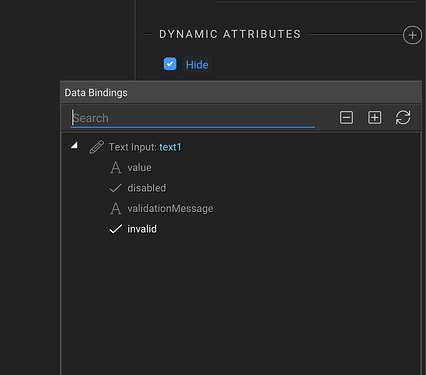Image resolution: width=426 pixels, height=375 pixels.
Task: Click the checkmark icon beside disabled
Action: (x=116, y=188)
